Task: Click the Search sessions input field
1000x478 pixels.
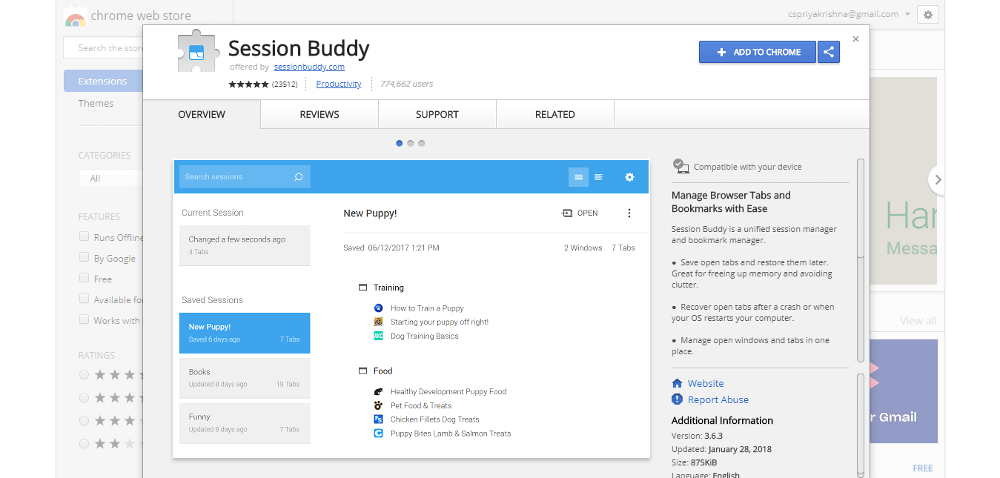Action: tap(245, 177)
